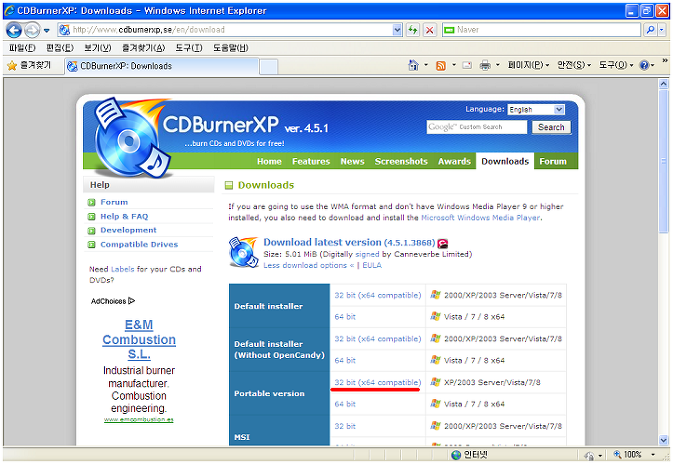The image size is (673, 464).
Task: Click the page scrollbar down arrow
Action: (664, 440)
